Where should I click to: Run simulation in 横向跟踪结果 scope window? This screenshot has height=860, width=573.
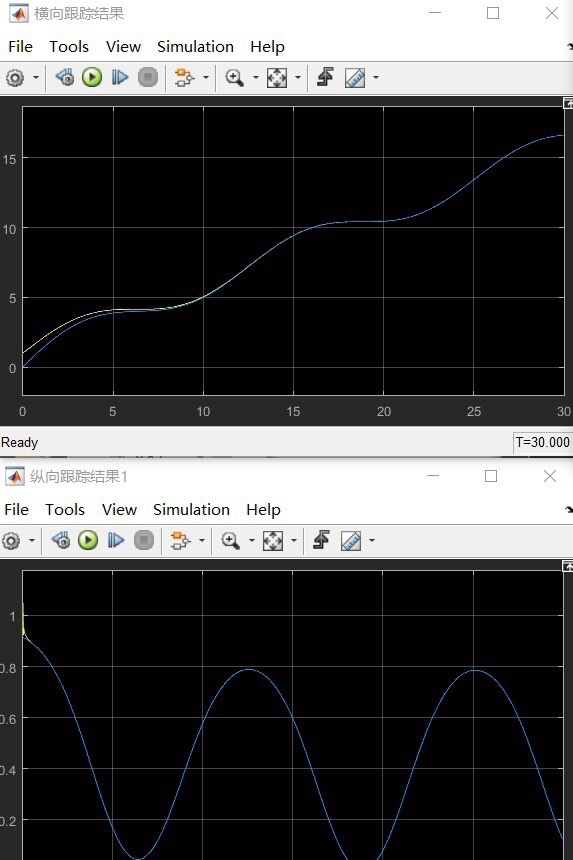coord(92,77)
